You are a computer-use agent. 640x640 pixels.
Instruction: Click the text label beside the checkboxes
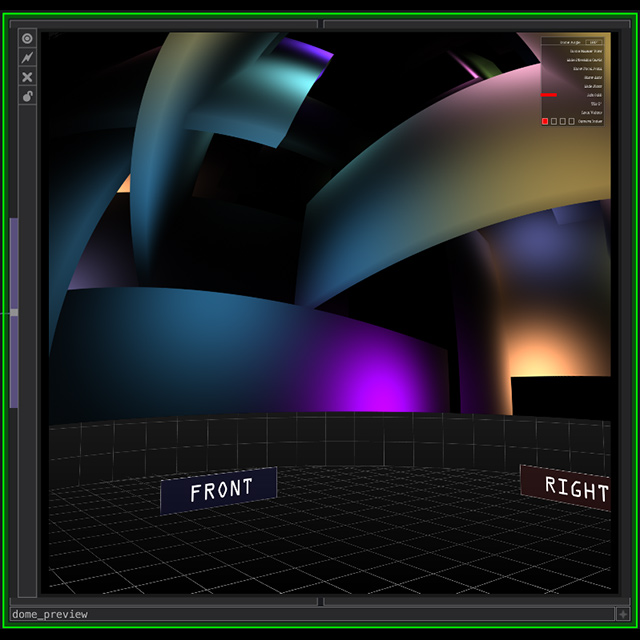coord(591,121)
